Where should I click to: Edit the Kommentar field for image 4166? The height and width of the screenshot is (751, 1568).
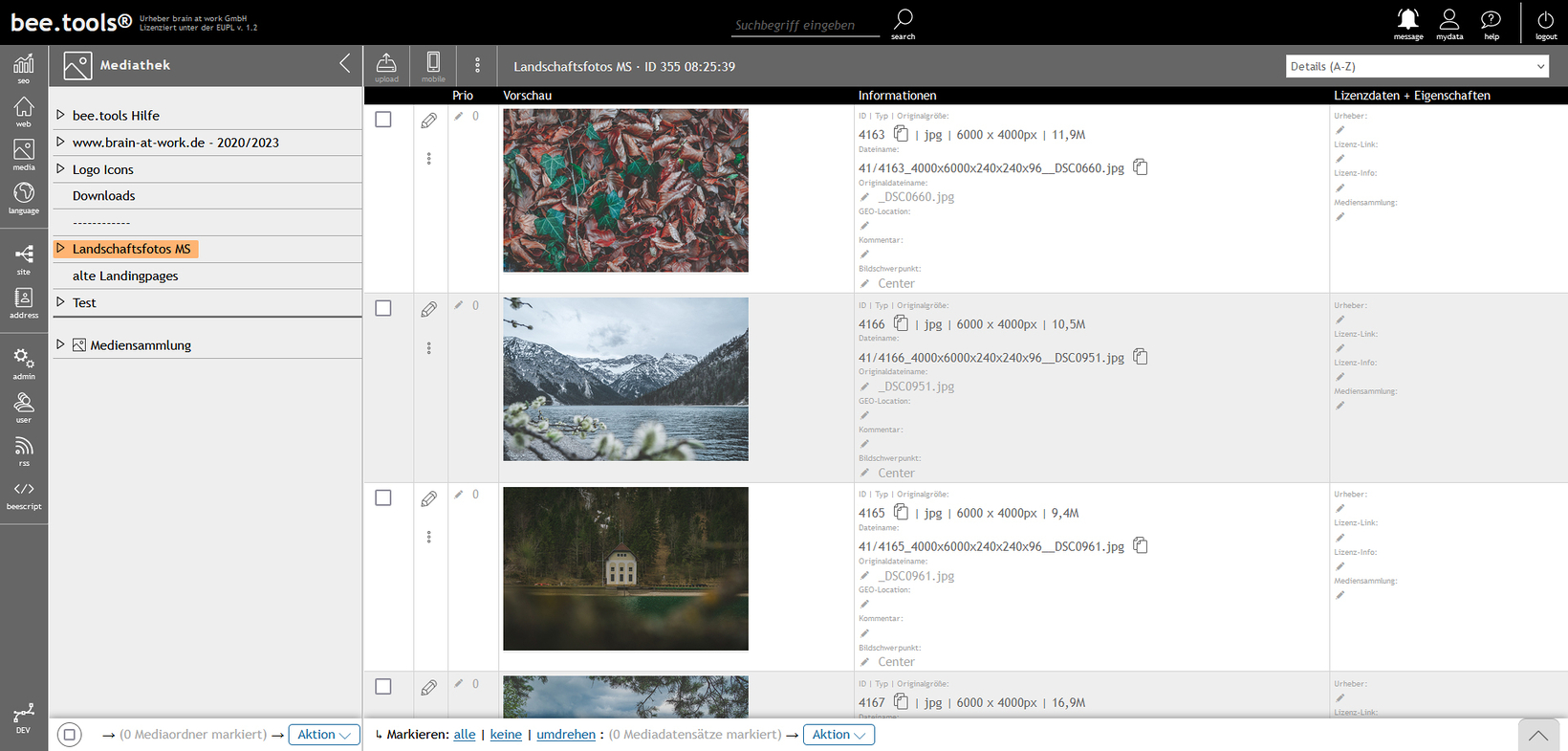click(864, 444)
